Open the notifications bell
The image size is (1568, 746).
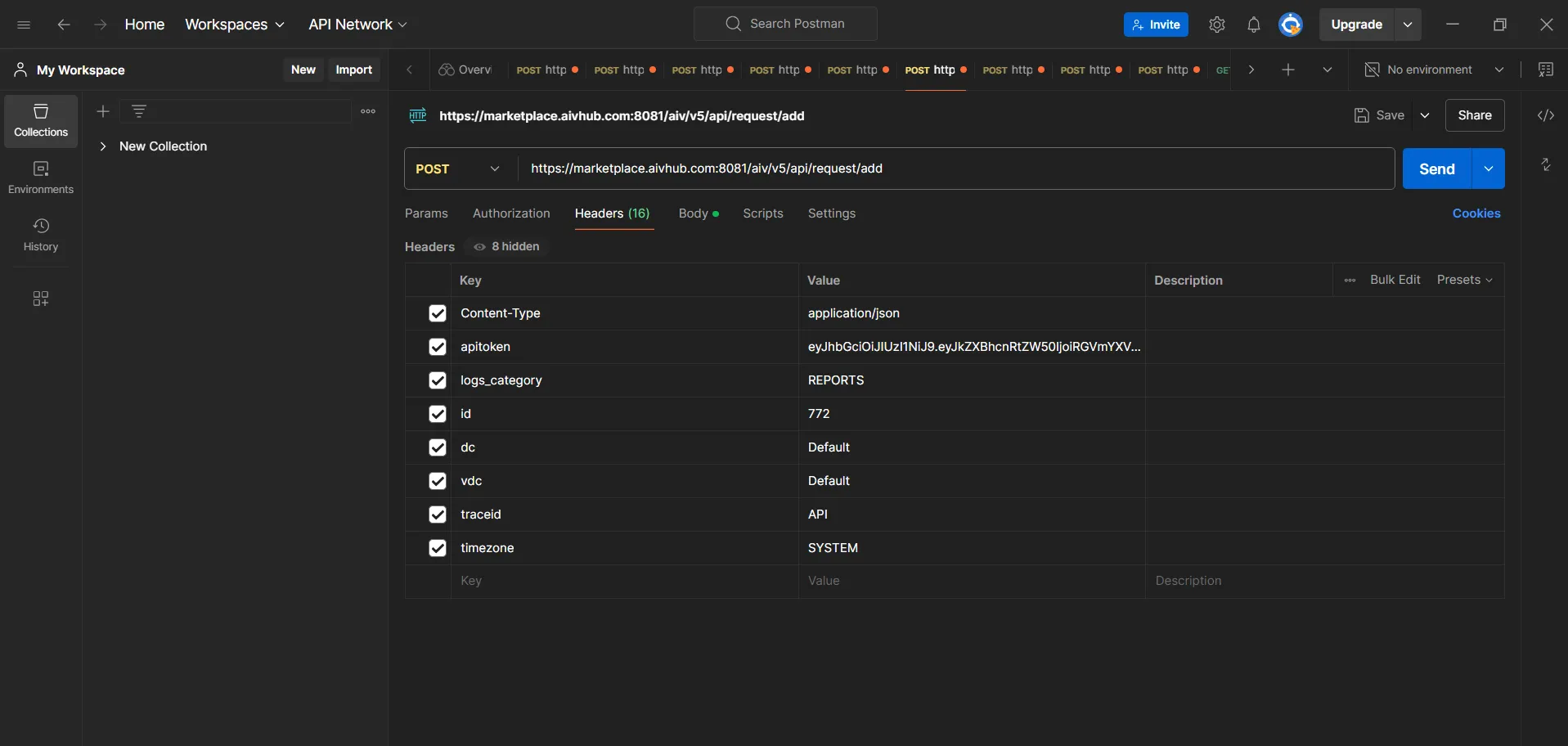[x=1254, y=25]
